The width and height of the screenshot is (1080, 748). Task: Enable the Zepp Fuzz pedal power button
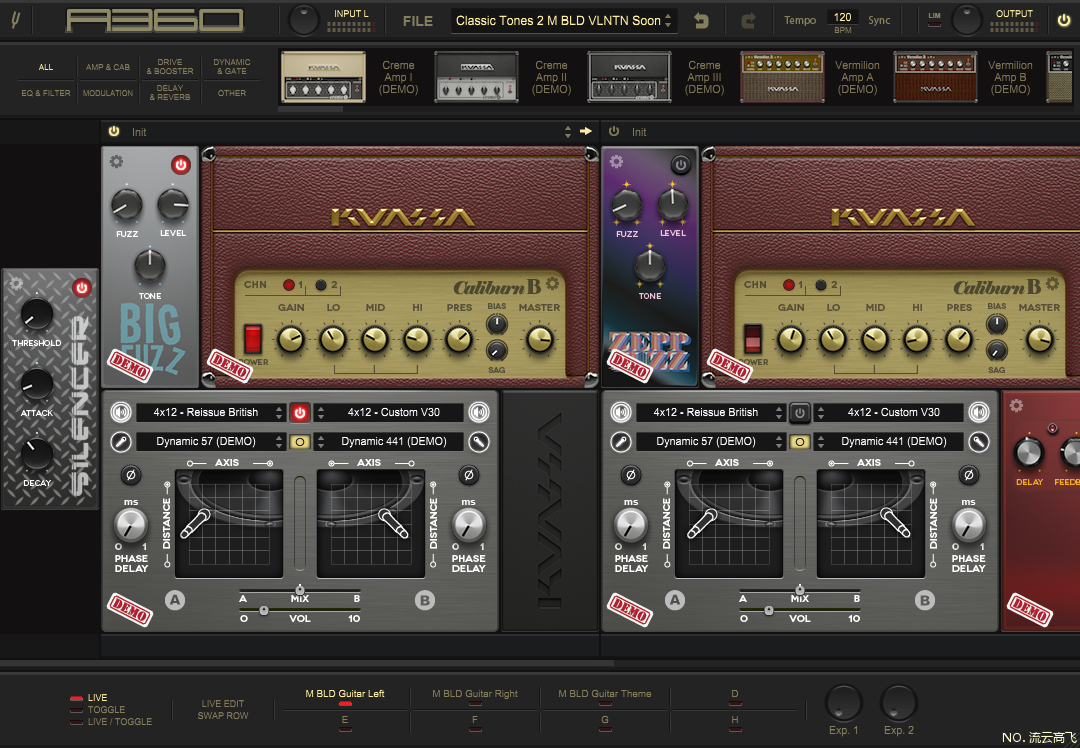[x=681, y=165]
